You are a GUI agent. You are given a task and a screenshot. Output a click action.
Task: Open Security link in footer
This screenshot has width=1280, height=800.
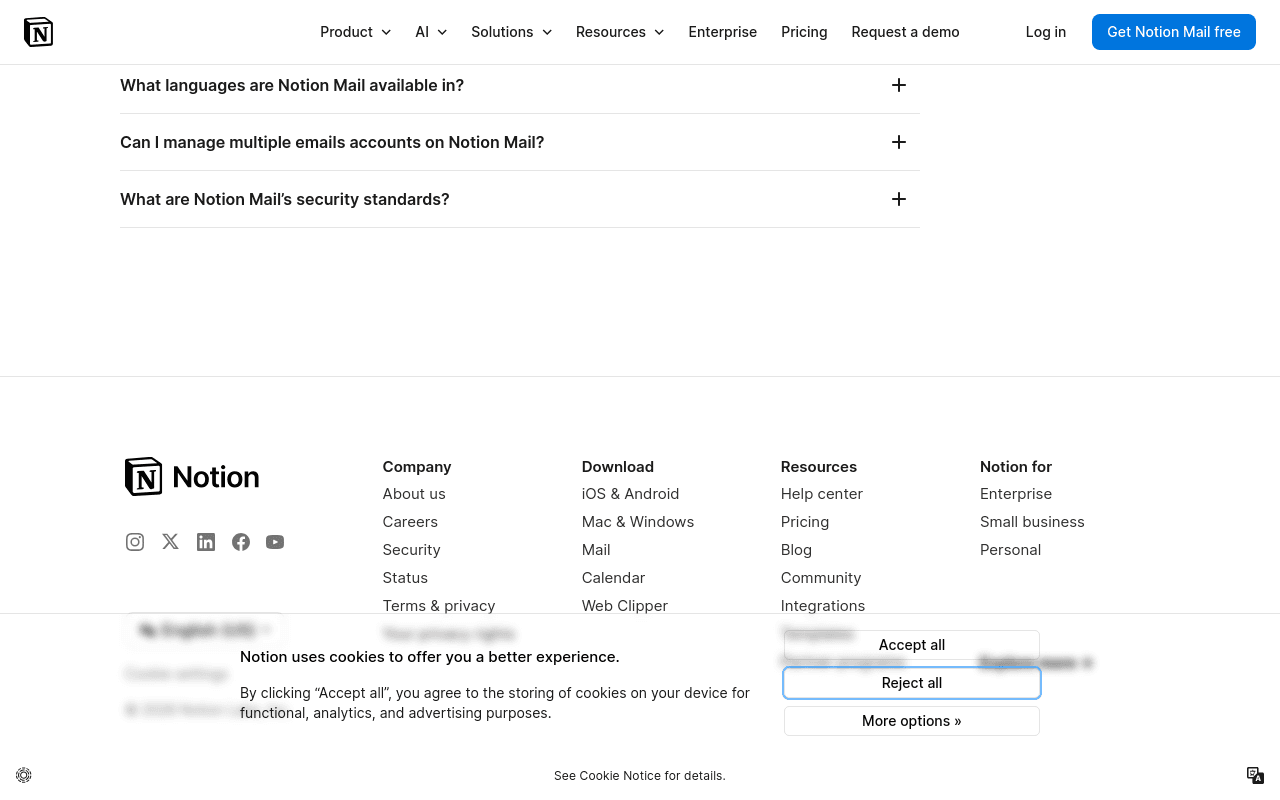(x=412, y=550)
